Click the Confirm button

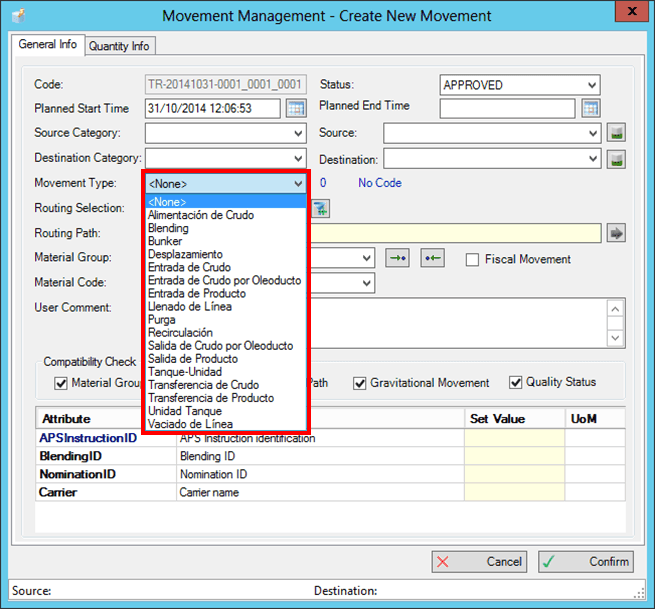tap(585, 562)
